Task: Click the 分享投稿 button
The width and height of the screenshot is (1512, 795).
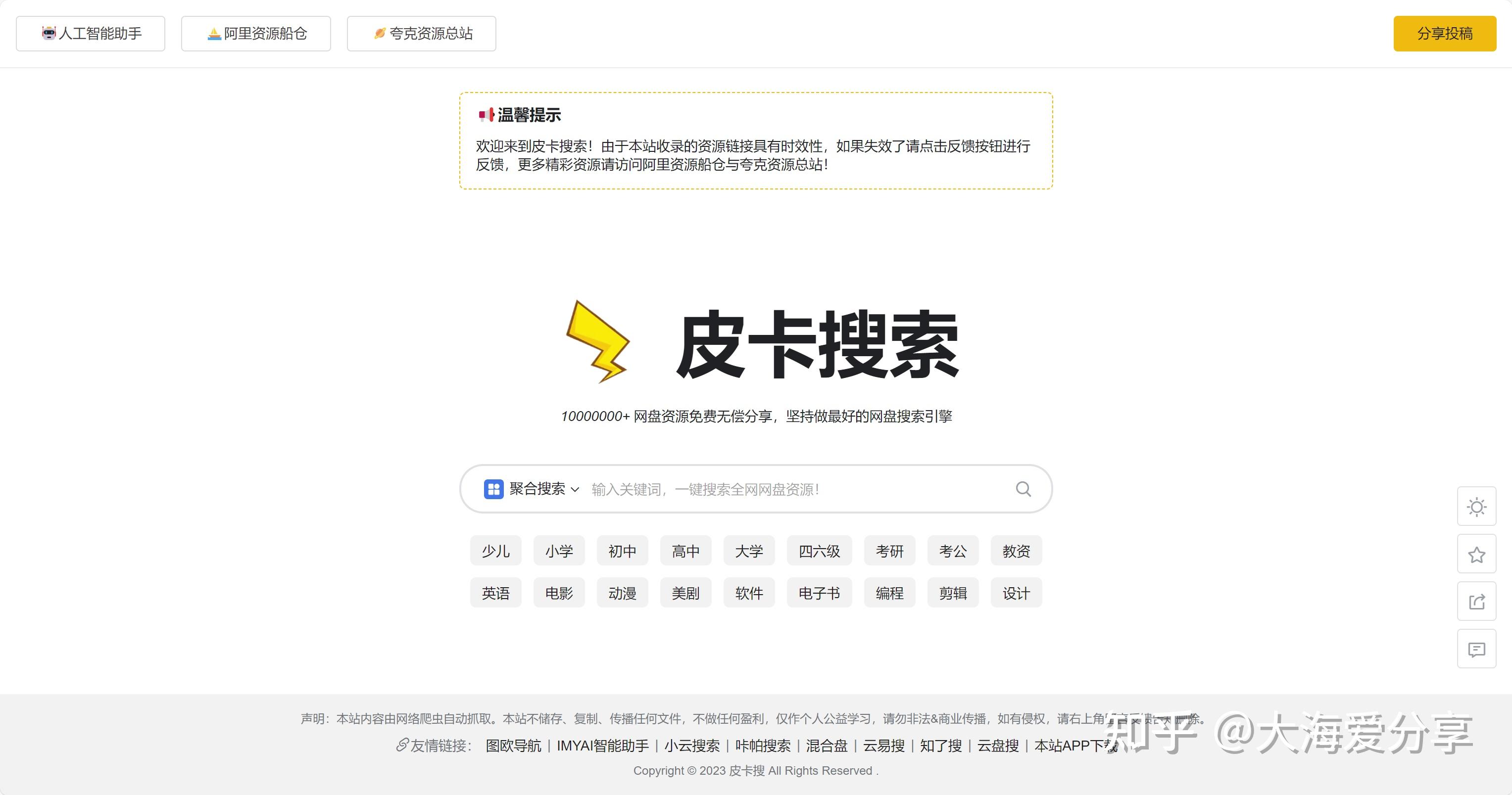Action: click(1445, 34)
